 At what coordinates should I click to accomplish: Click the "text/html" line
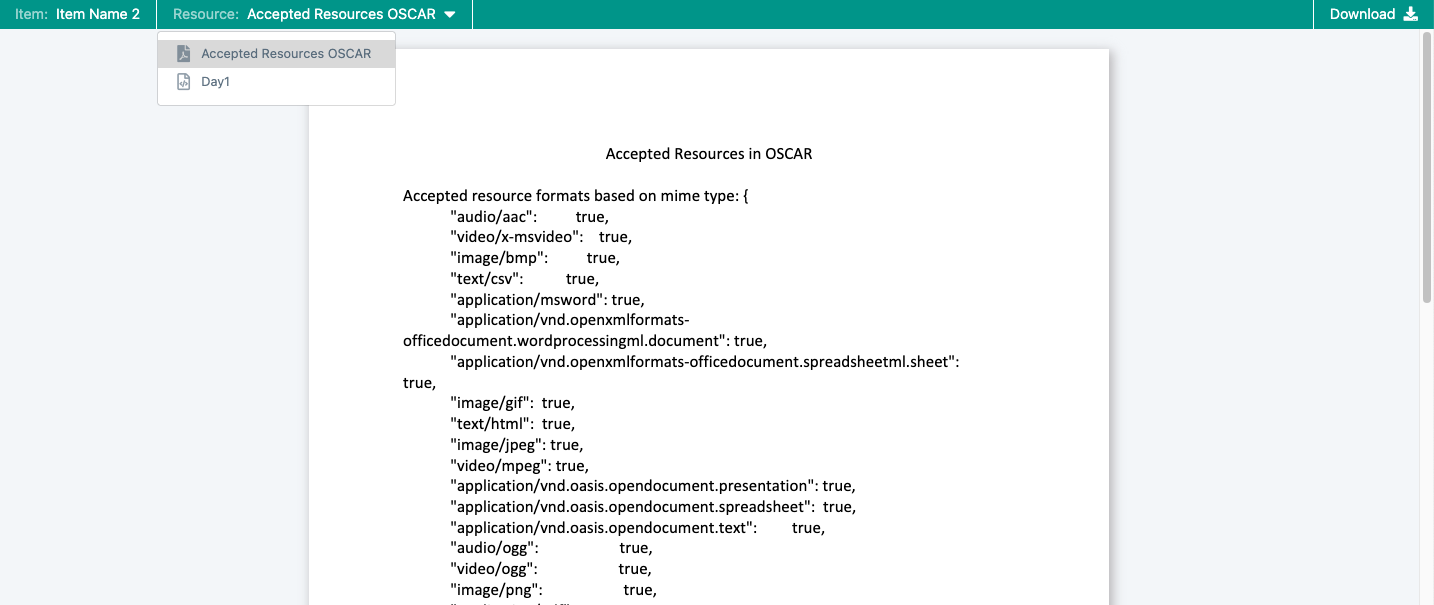(512, 424)
